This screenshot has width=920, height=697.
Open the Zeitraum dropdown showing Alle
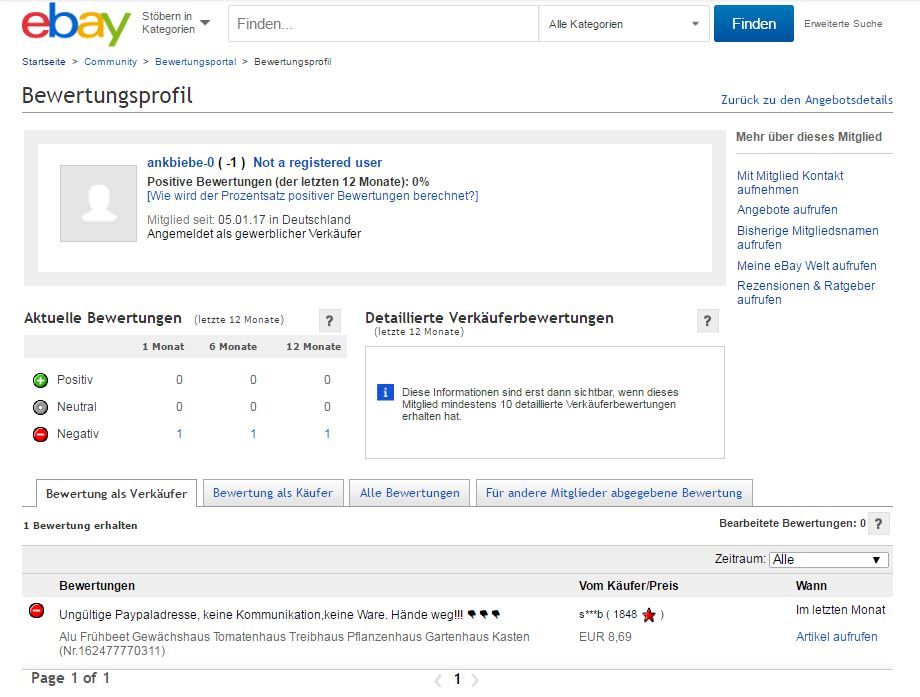pos(828,559)
